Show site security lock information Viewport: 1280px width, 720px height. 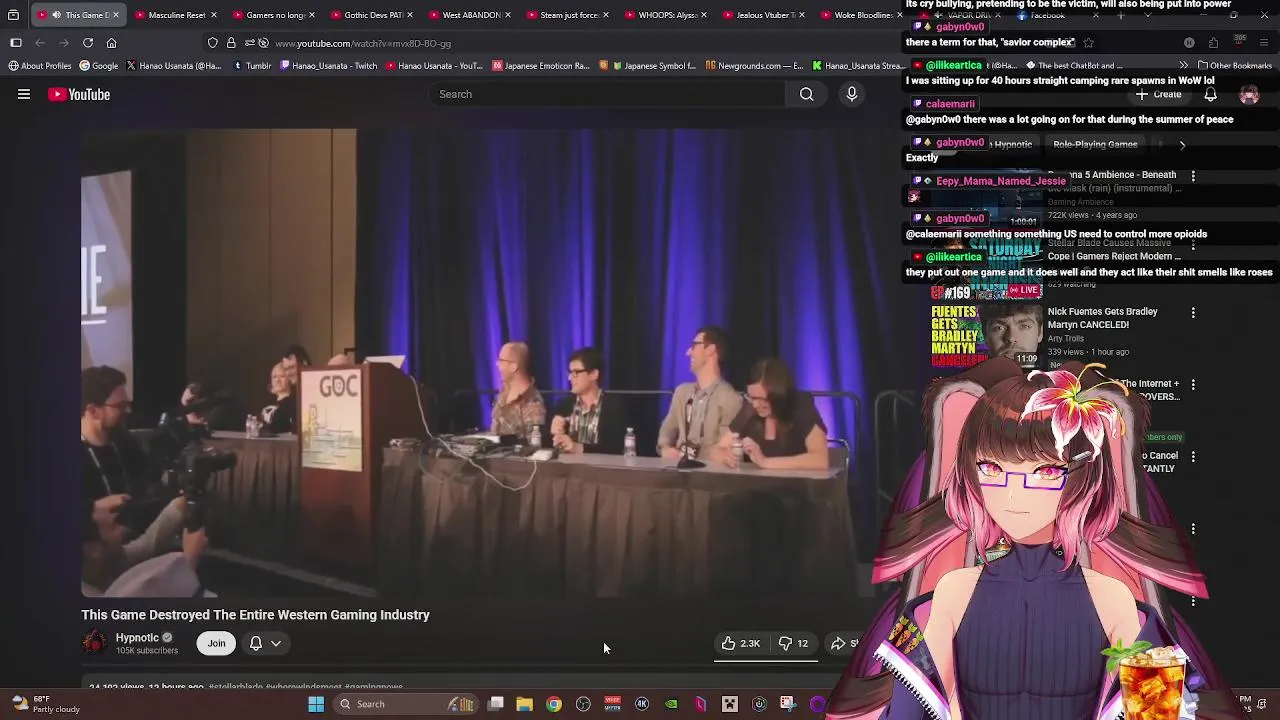point(231,43)
